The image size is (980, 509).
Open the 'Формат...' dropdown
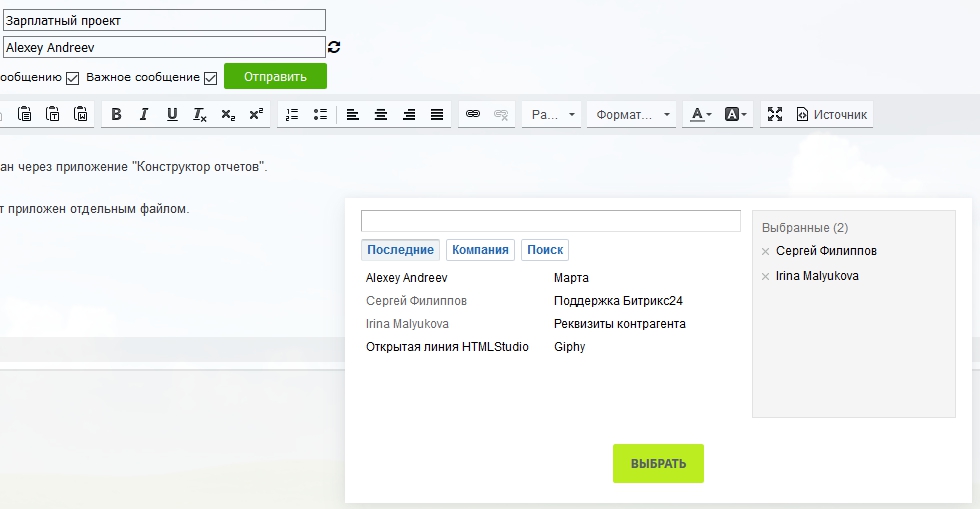click(x=632, y=115)
